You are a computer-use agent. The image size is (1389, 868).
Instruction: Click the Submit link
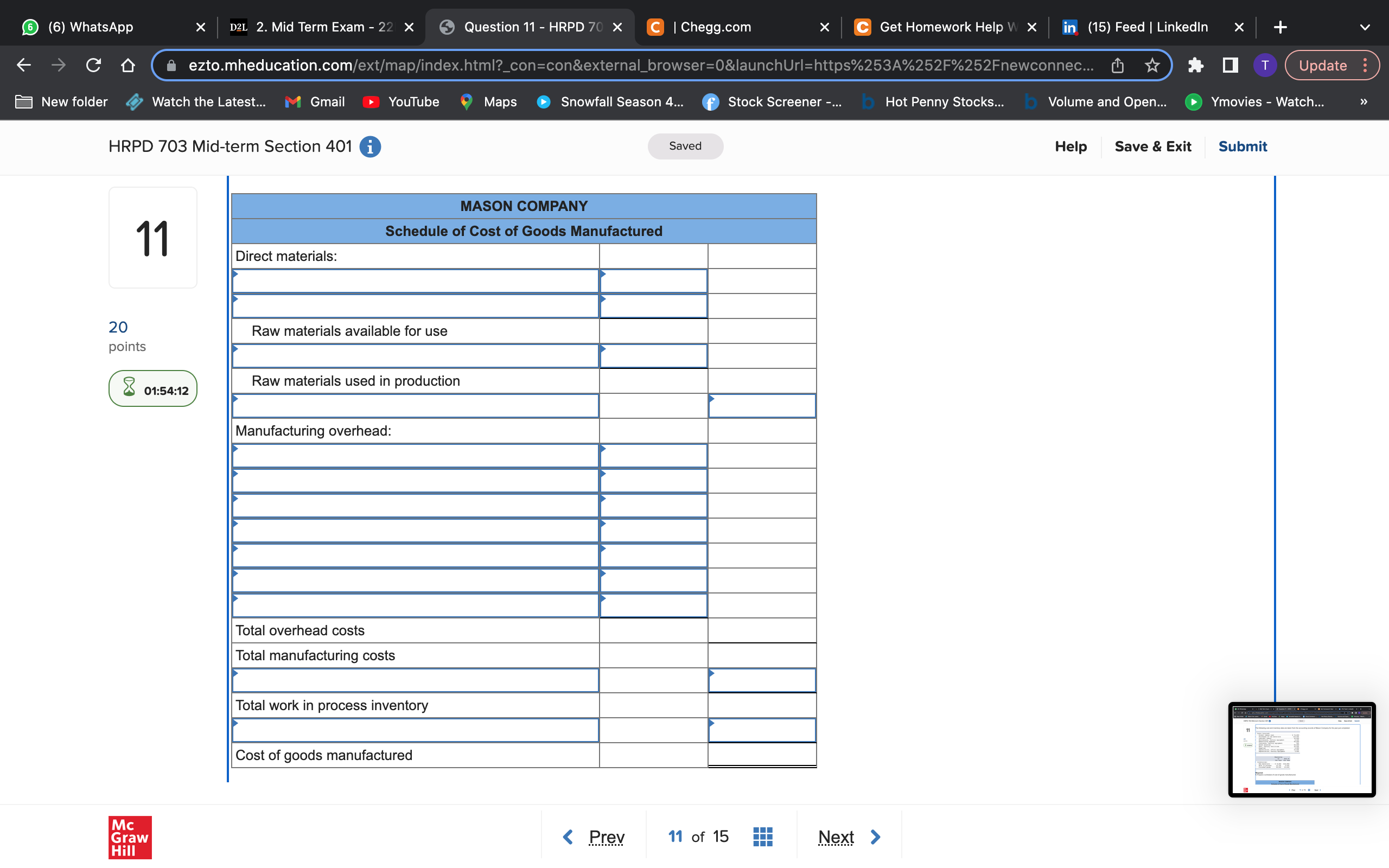coord(1242,146)
